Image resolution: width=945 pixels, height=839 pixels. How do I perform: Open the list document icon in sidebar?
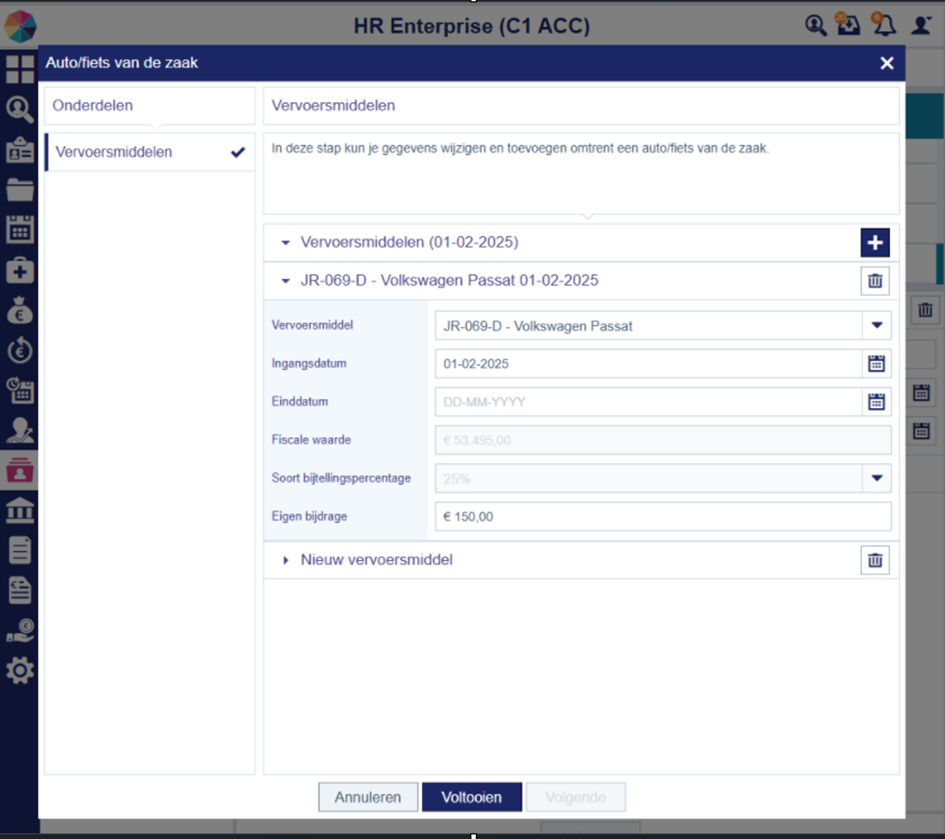(x=20, y=590)
